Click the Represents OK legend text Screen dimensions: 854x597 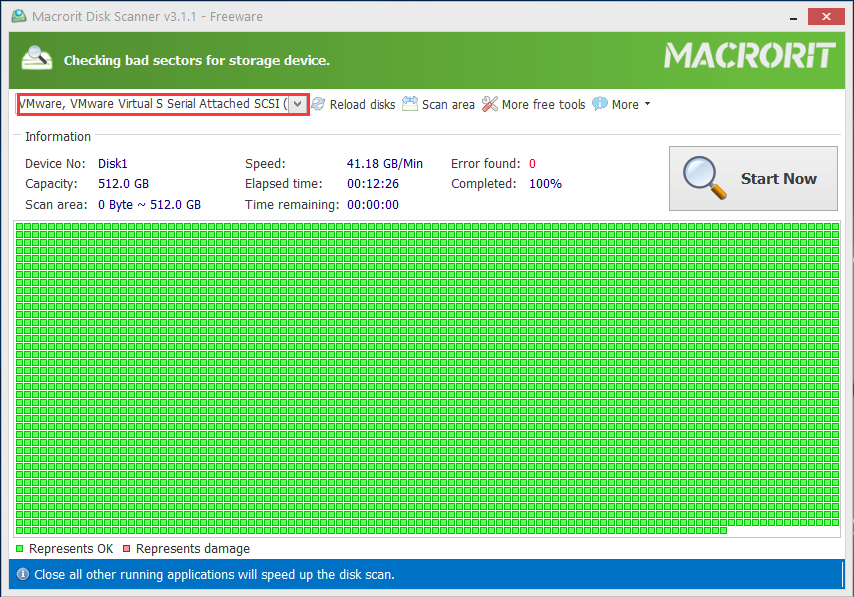[71, 549]
